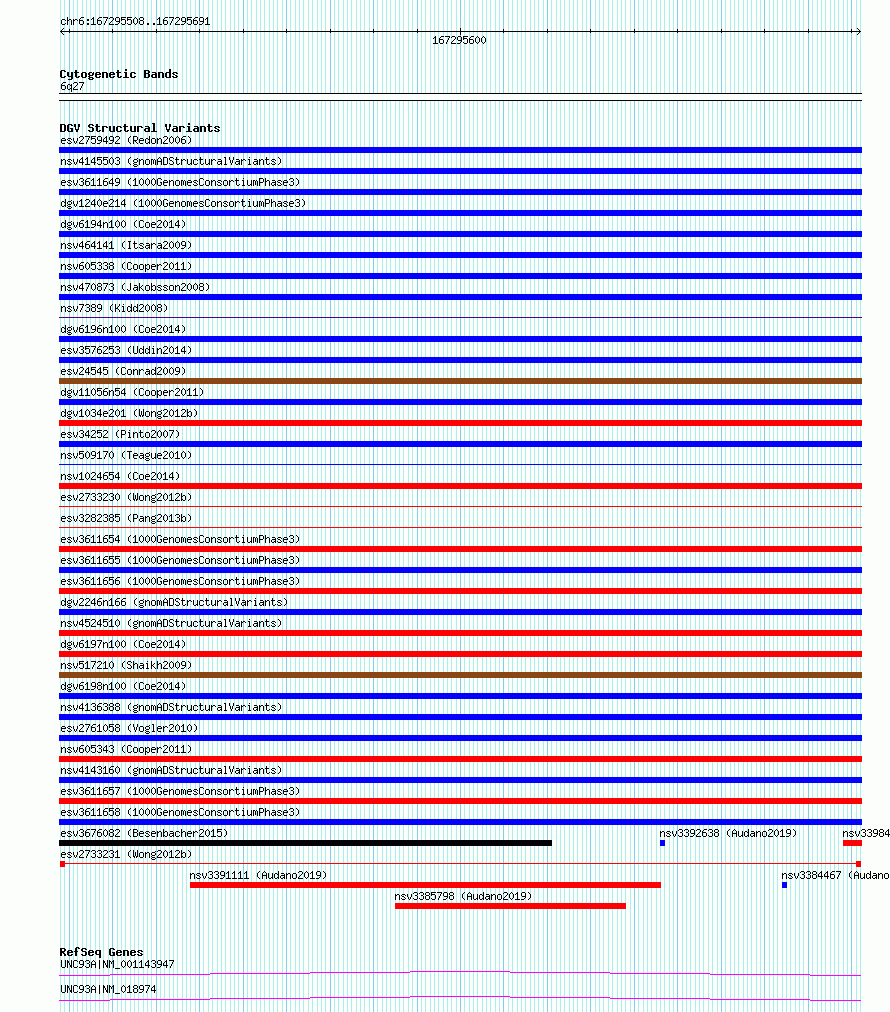Image resolution: width=890 pixels, height=1012 pixels.
Task: Click nsv3392638 (Audano2019) label
Action: [x=728, y=833]
